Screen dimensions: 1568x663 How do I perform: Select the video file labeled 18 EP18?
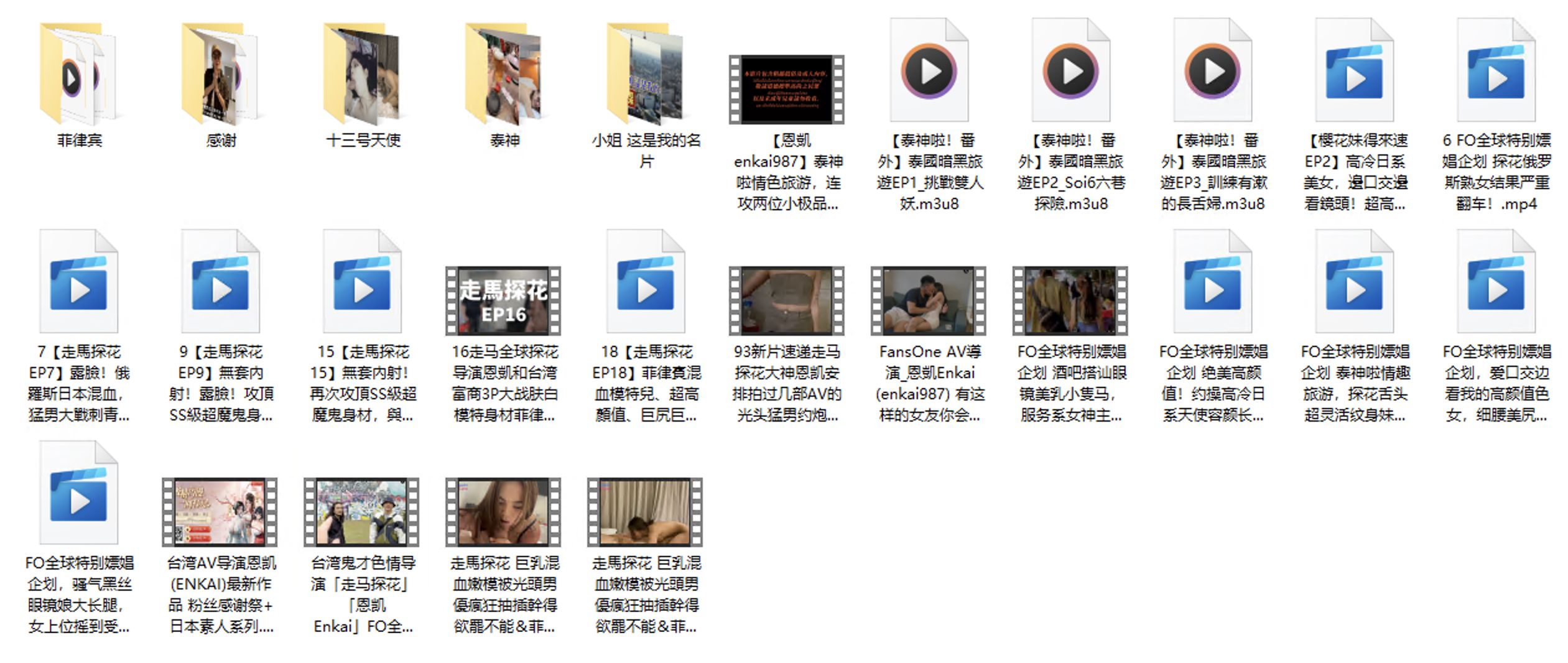[646, 283]
